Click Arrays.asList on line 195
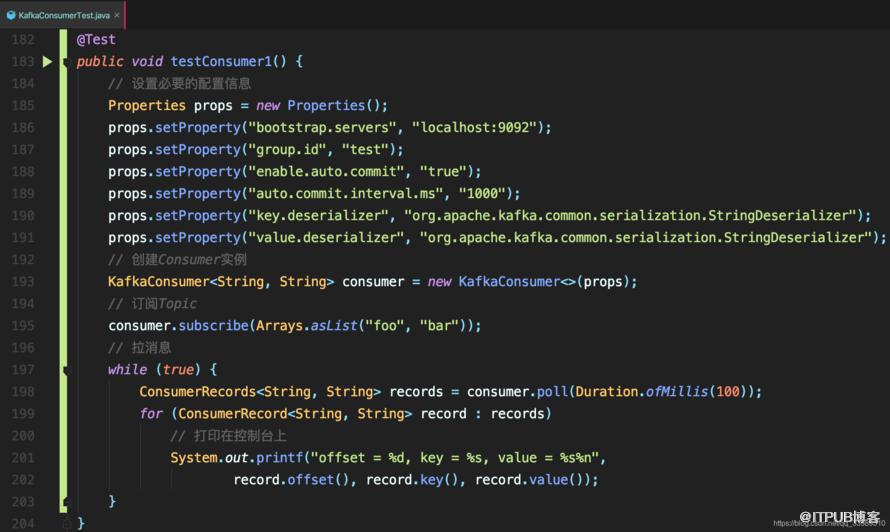The width and height of the screenshot is (890, 532). coord(307,326)
